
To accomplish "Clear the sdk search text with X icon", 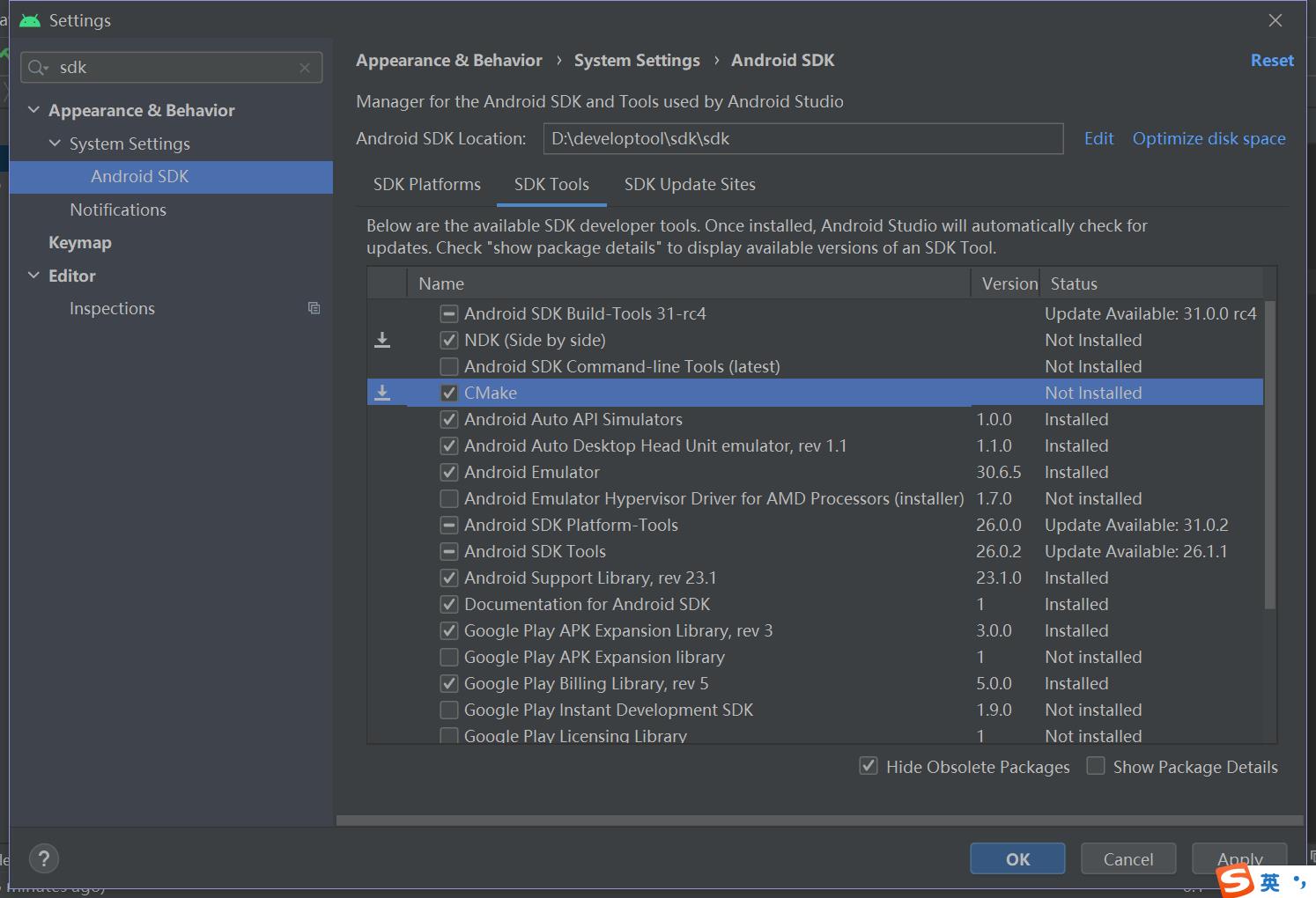I will 305,68.
